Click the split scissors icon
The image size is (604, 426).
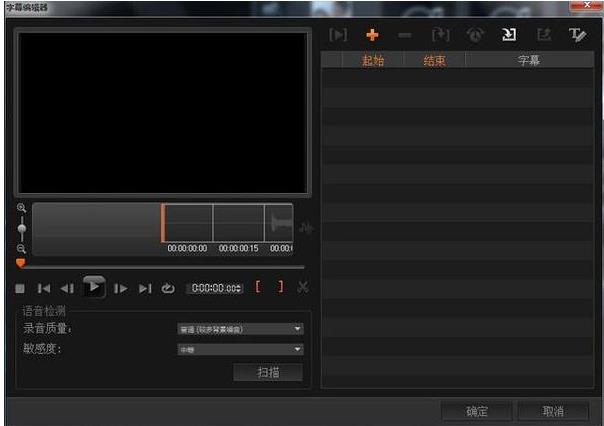pyautogui.click(x=303, y=287)
